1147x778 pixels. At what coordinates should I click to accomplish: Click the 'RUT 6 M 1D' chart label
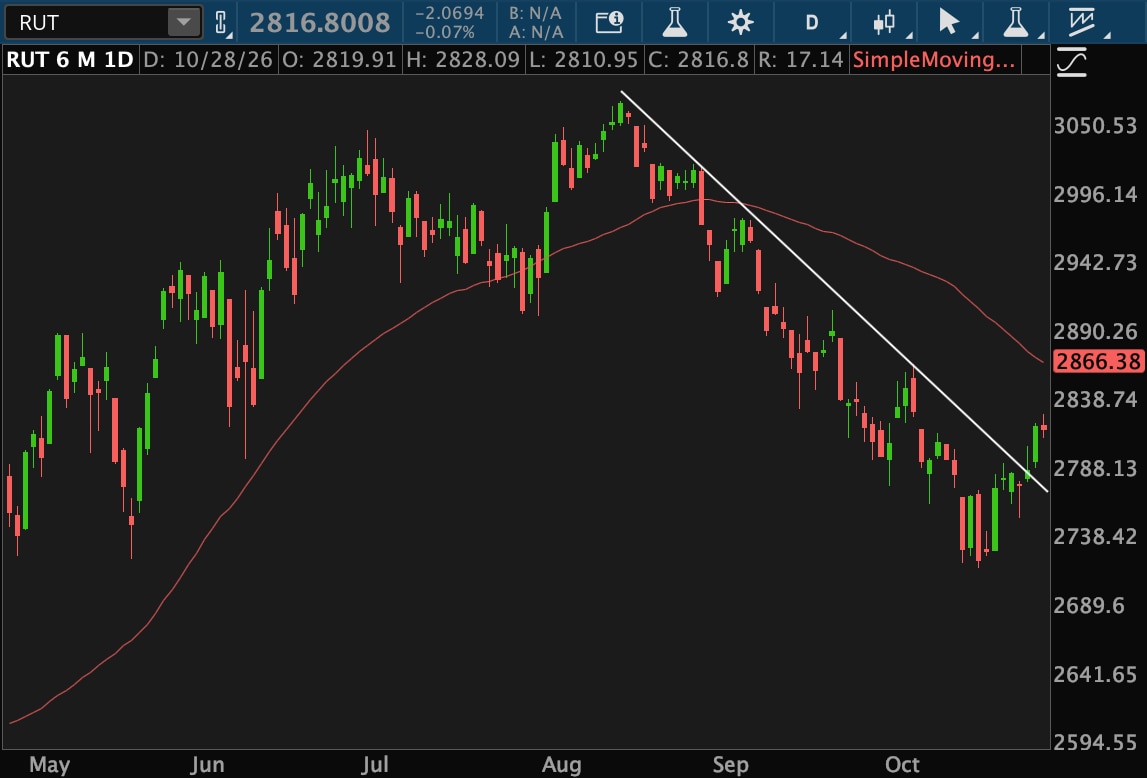coord(69,59)
